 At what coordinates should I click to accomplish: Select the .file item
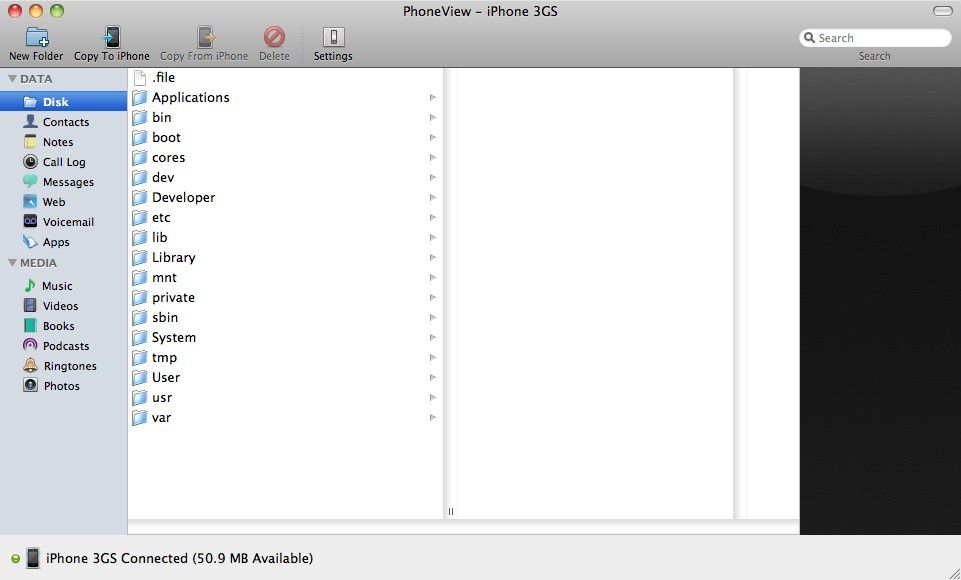coord(285,77)
